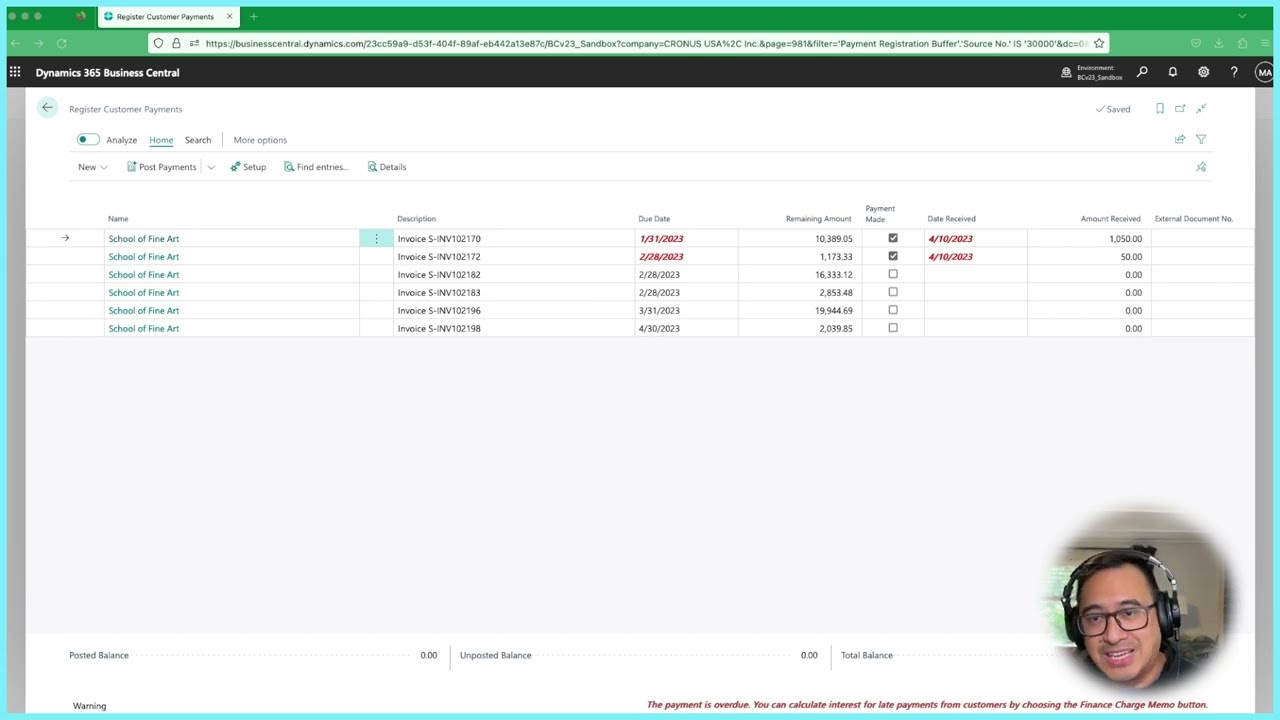Open More options
This screenshot has width=1280, height=720.
260,140
